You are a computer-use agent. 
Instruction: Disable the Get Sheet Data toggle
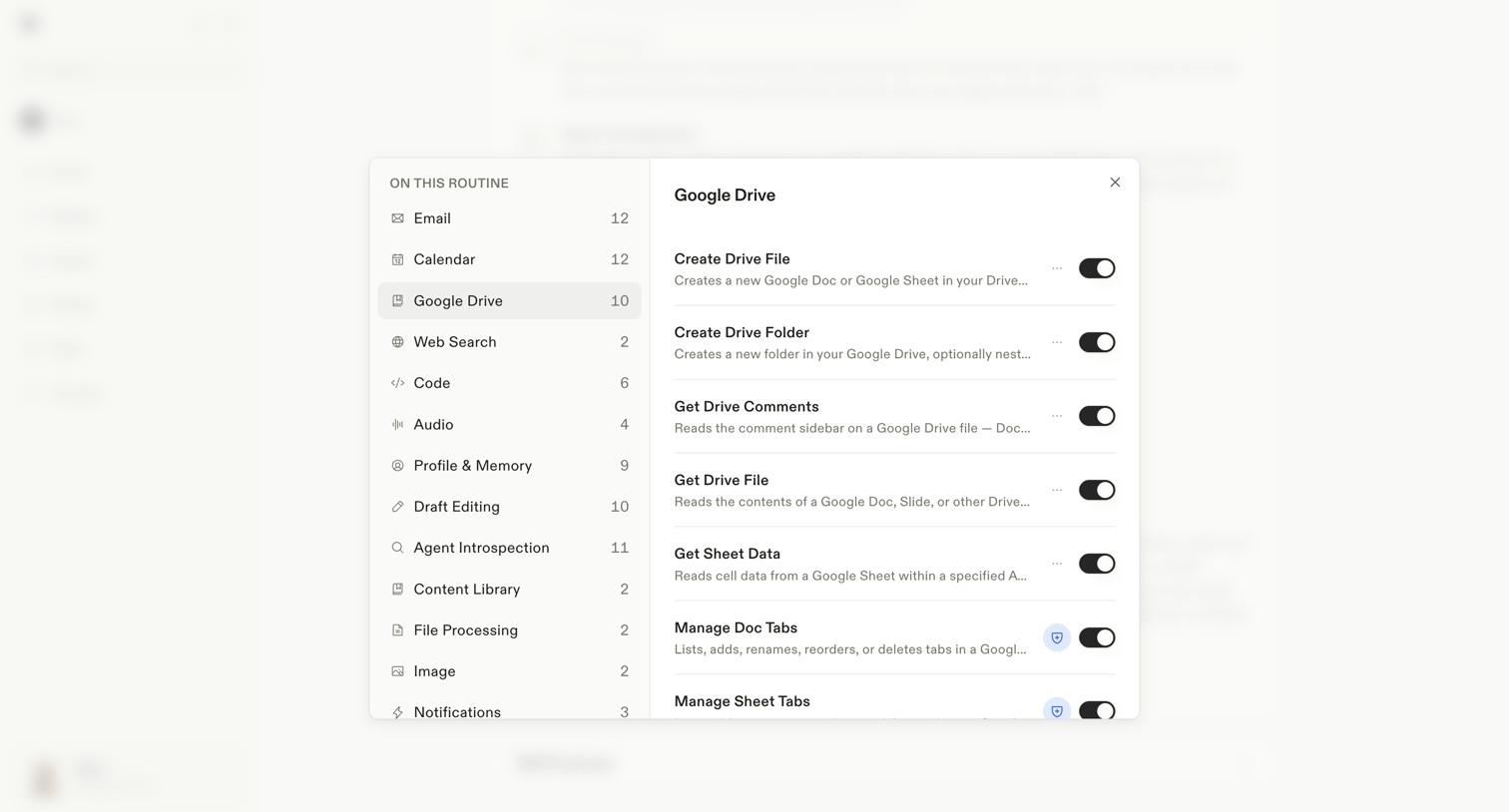[1097, 564]
